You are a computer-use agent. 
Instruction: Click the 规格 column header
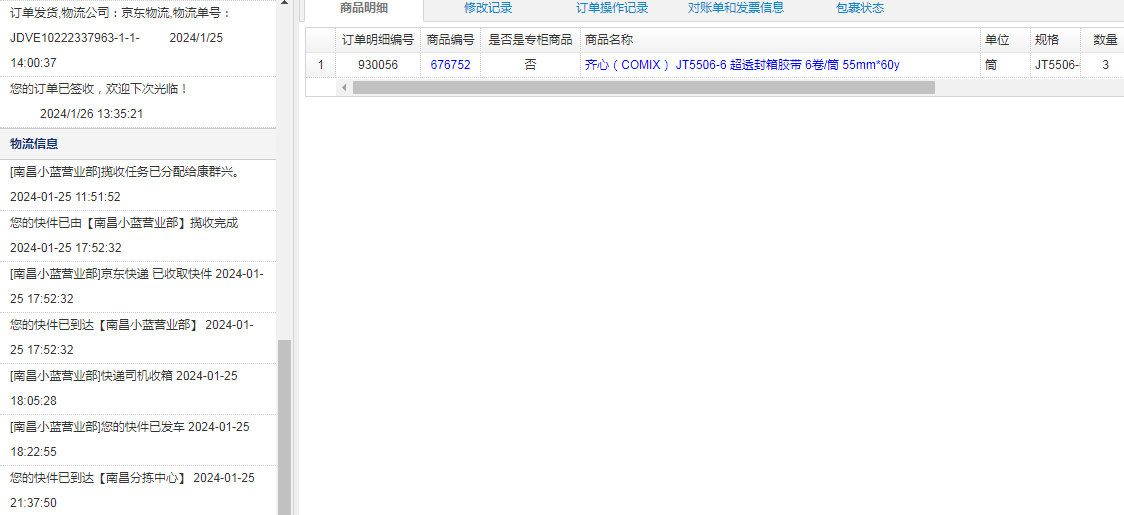pos(1055,40)
